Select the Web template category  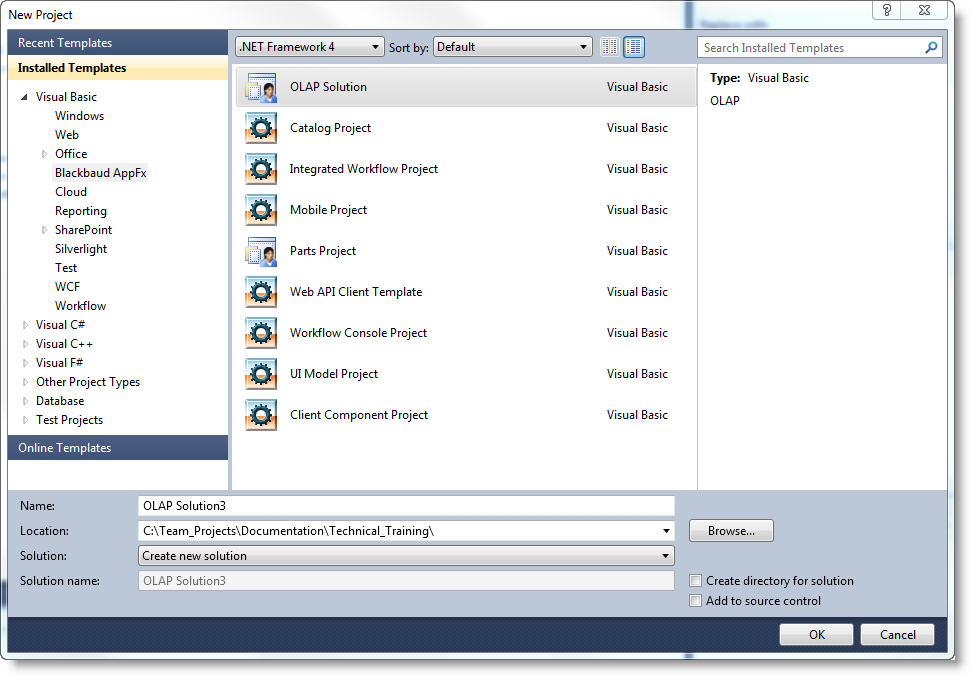pos(67,135)
